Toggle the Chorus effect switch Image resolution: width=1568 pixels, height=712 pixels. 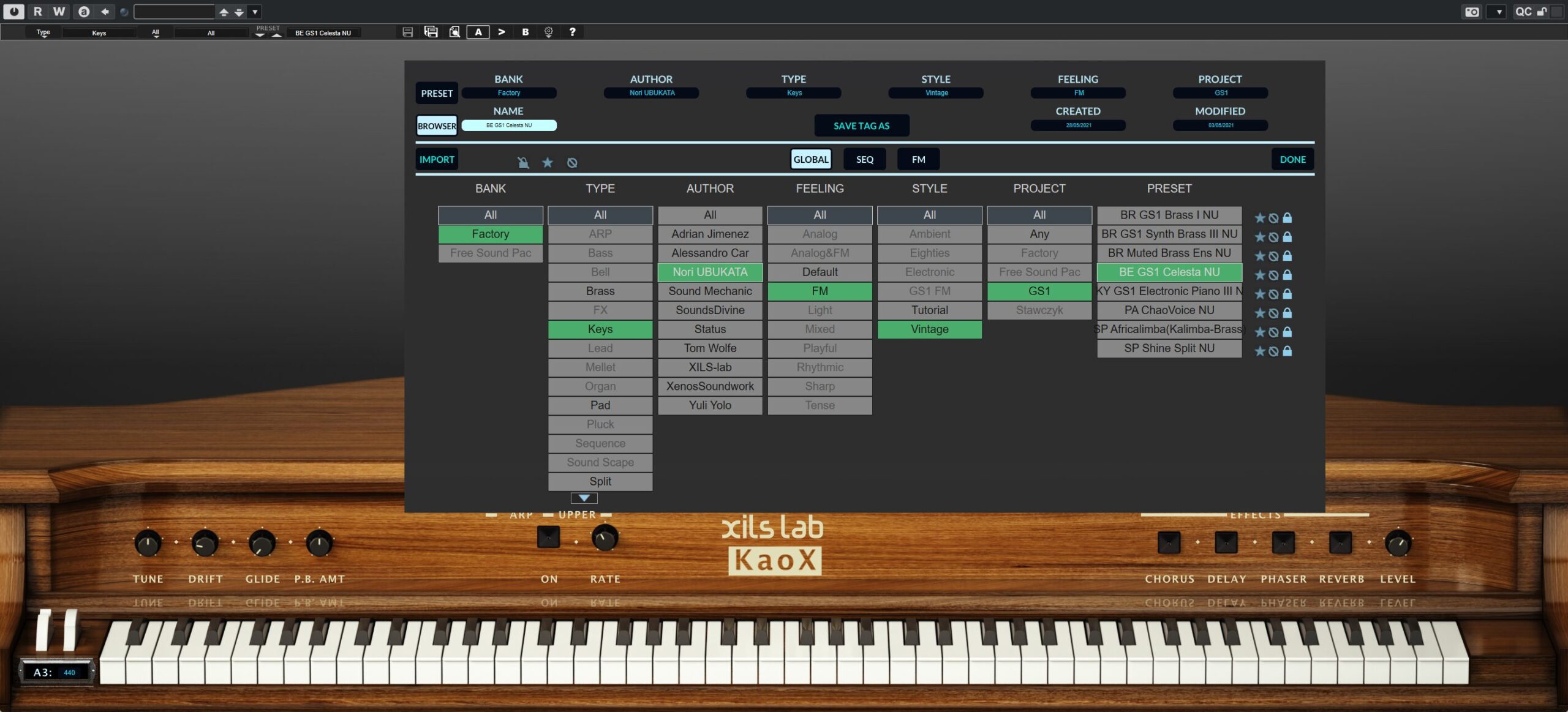[x=1169, y=542]
